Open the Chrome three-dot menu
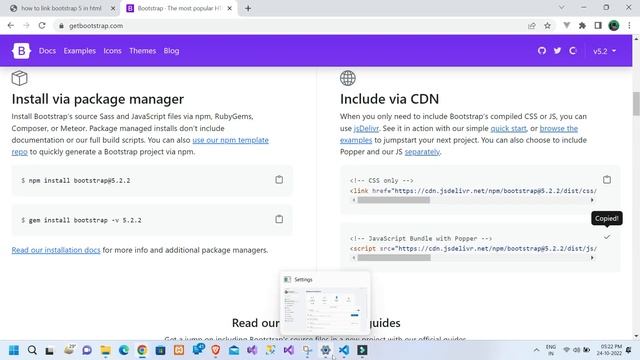The height and width of the screenshot is (360, 640). pyautogui.click(x=629, y=25)
